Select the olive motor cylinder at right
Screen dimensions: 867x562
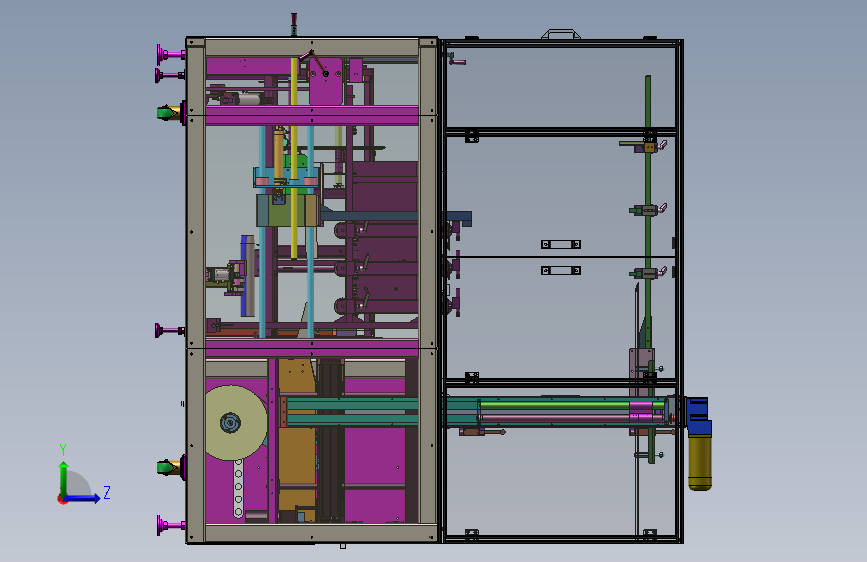click(700, 462)
